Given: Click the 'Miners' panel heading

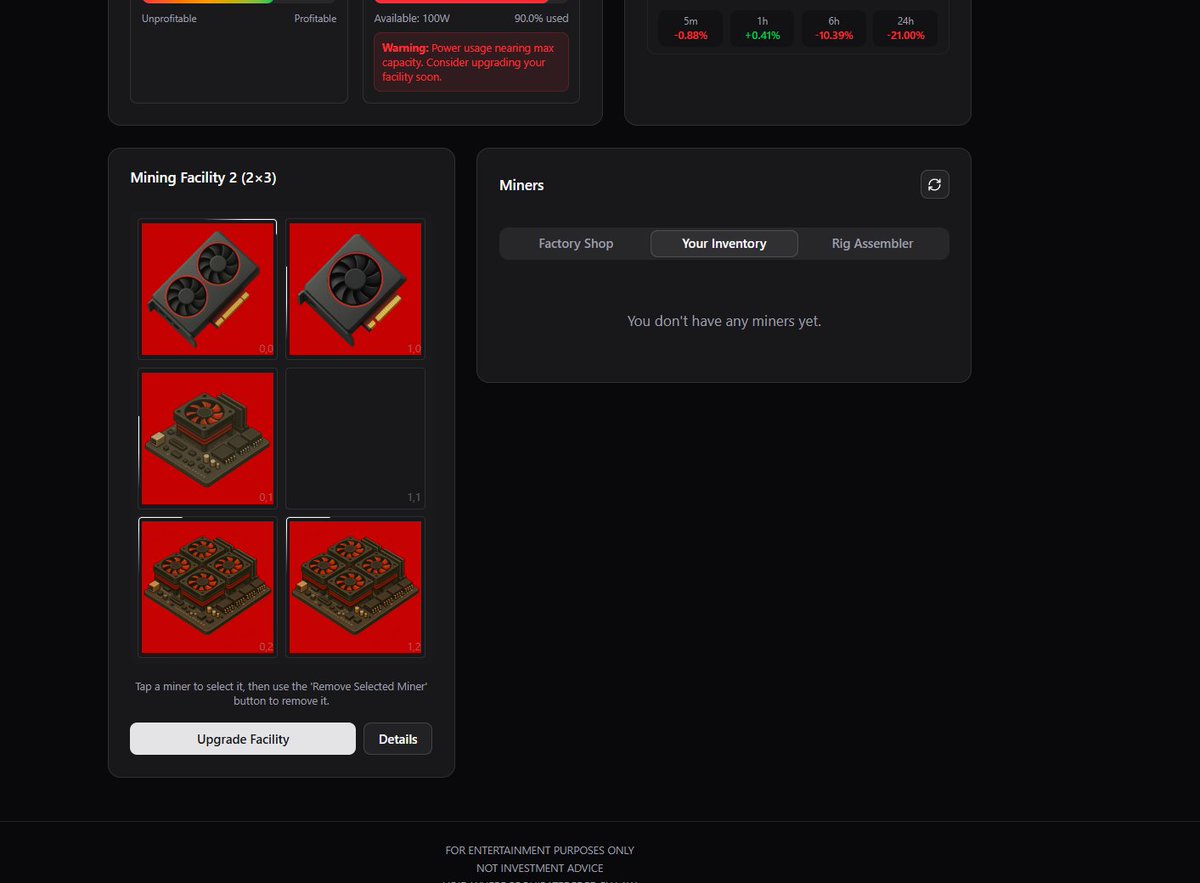Looking at the screenshot, I should (x=521, y=185).
